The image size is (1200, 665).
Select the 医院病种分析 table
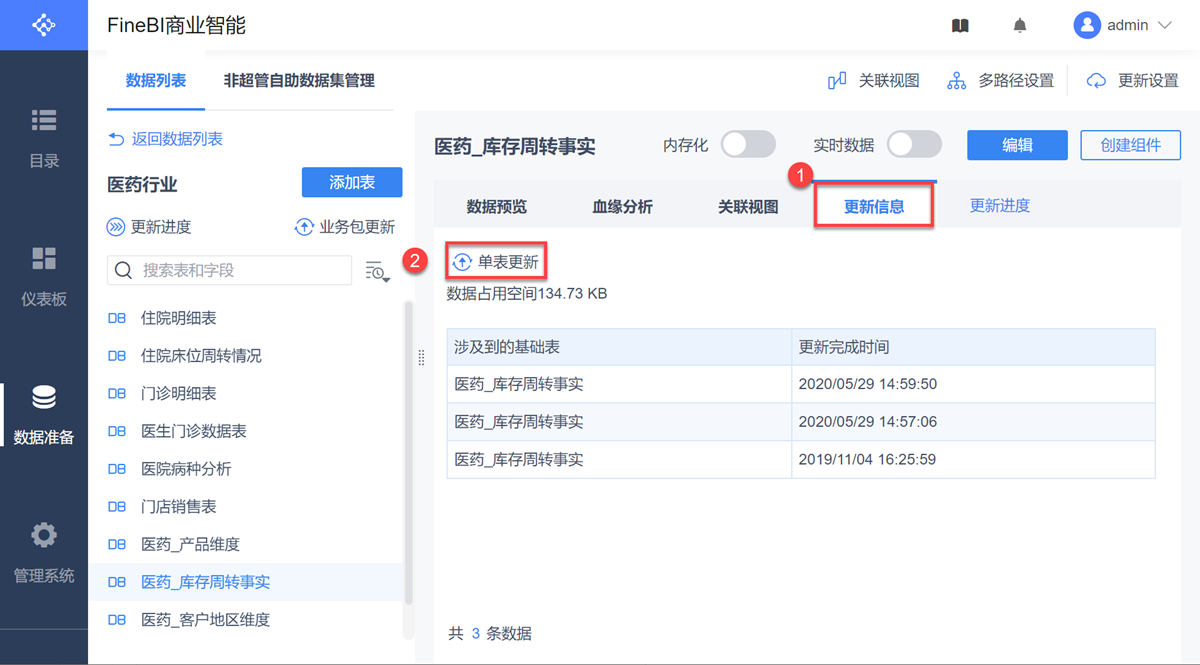186,469
